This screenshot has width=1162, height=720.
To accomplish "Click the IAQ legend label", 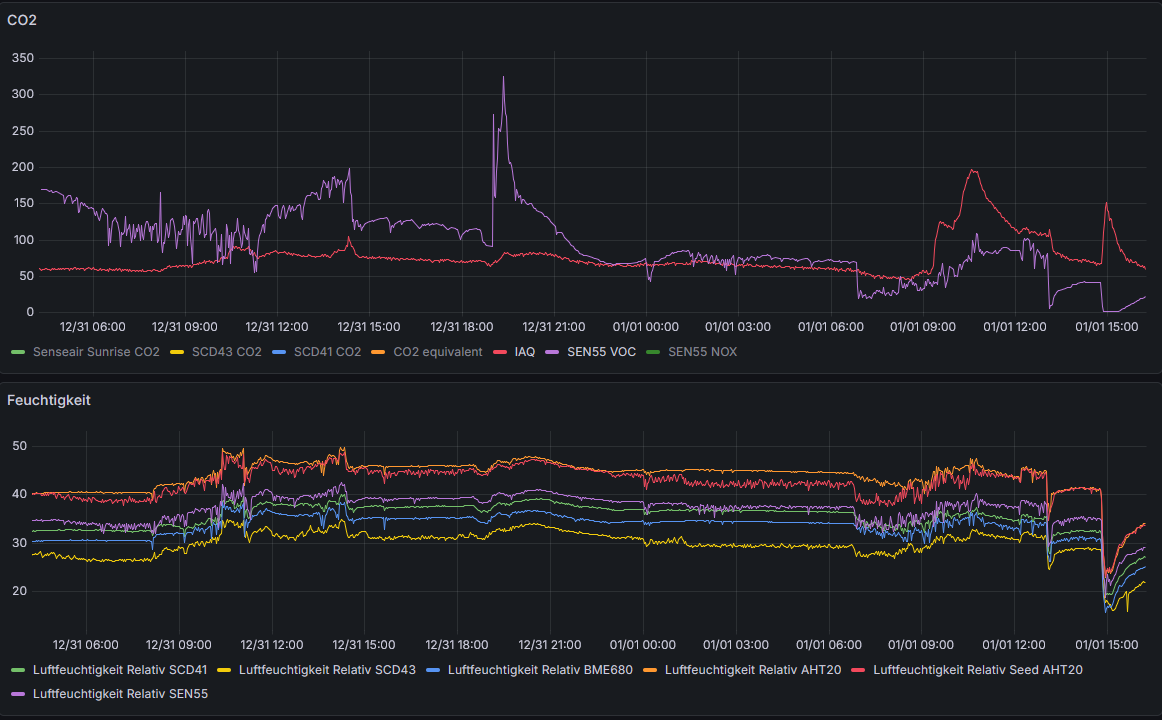I will click(x=524, y=352).
